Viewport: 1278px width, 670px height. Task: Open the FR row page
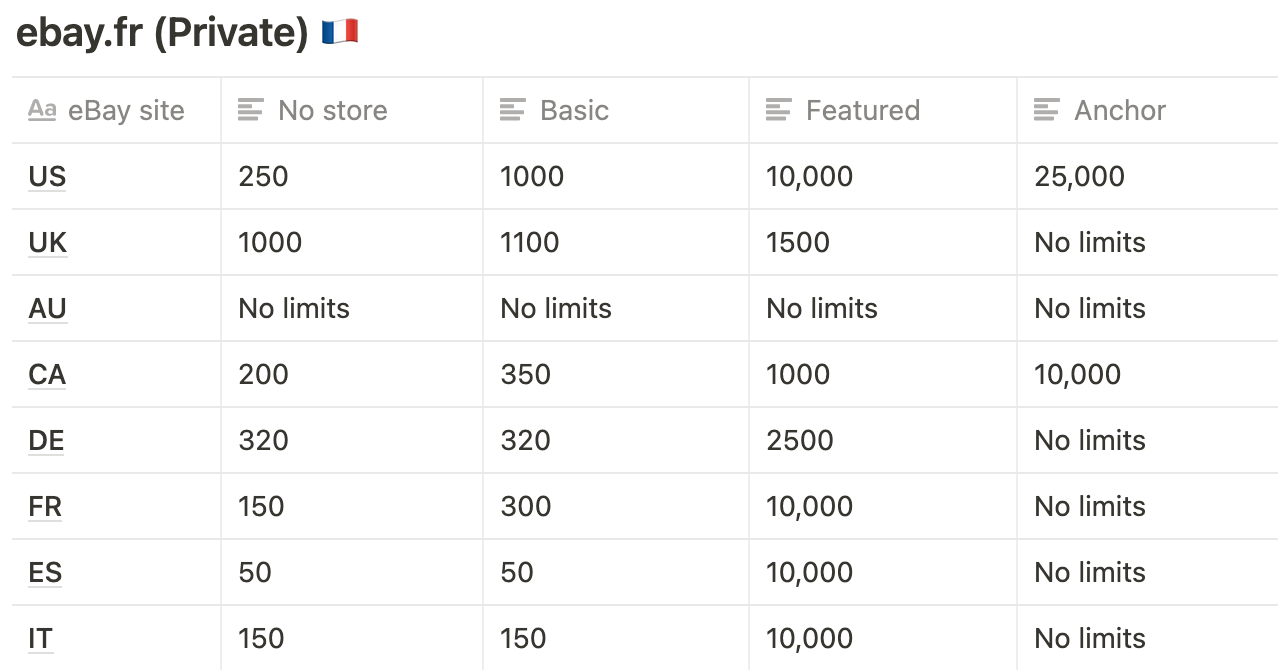(45, 506)
